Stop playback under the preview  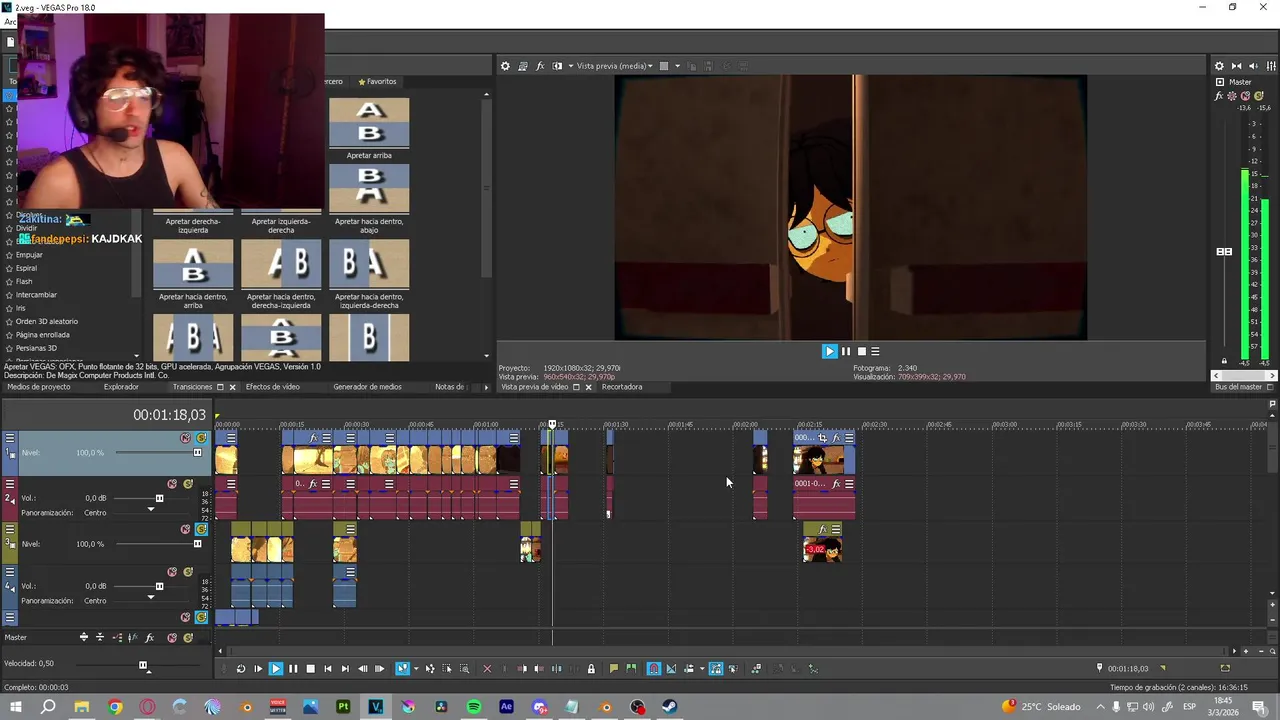[x=862, y=351]
